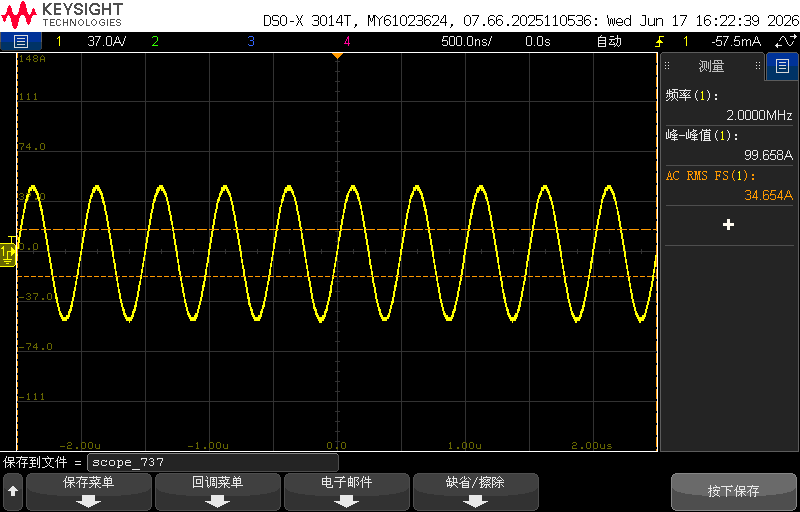Open the 保存菜单 softkey dropdown
This screenshot has height=512, width=800.
tap(89, 492)
